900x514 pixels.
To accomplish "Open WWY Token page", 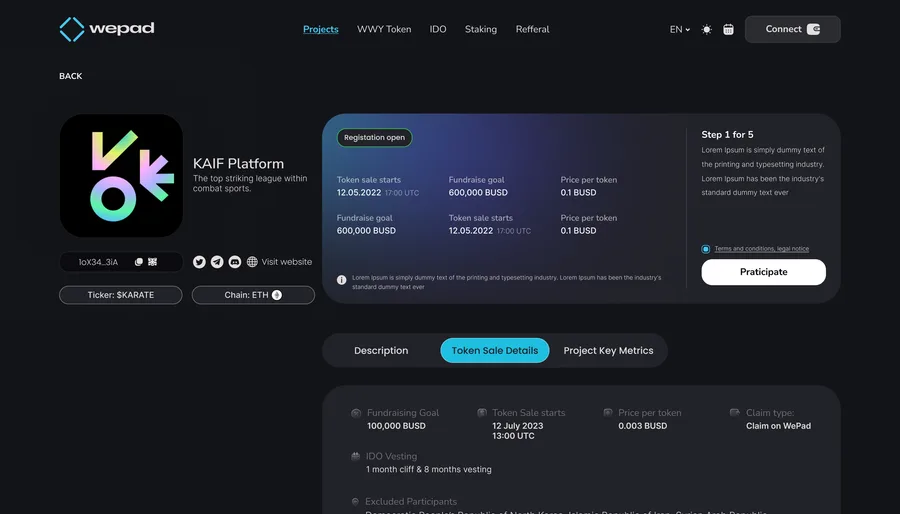I will pyautogui.click(x=384, y=29).
